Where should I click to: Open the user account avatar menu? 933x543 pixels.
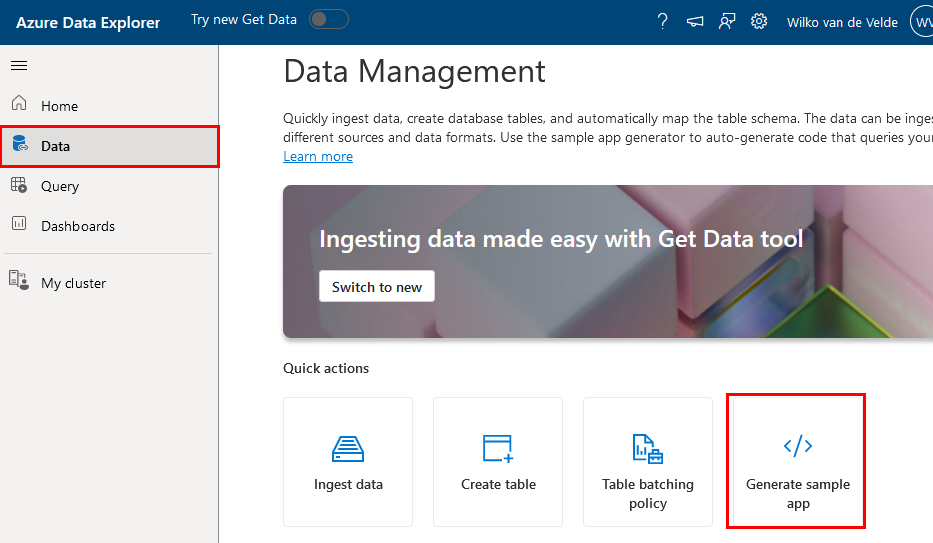(x=921, y=22)
